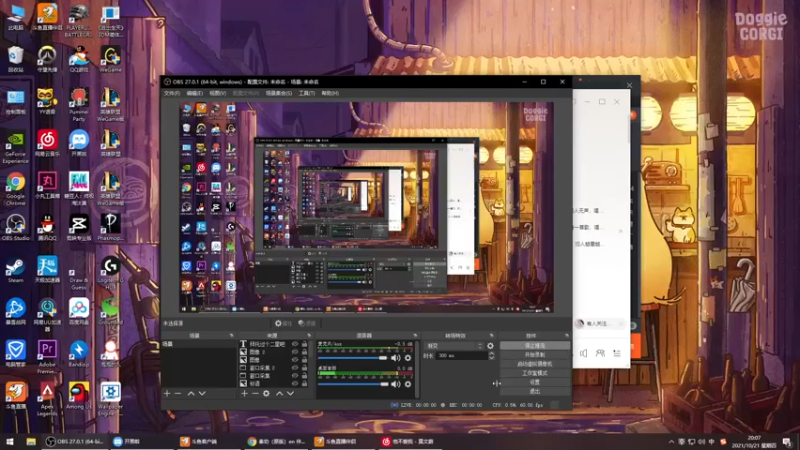Viewport: 800px width, 450px height.
Task: Toggle visibility of the text source row
Action: click(x=295, y=344)
